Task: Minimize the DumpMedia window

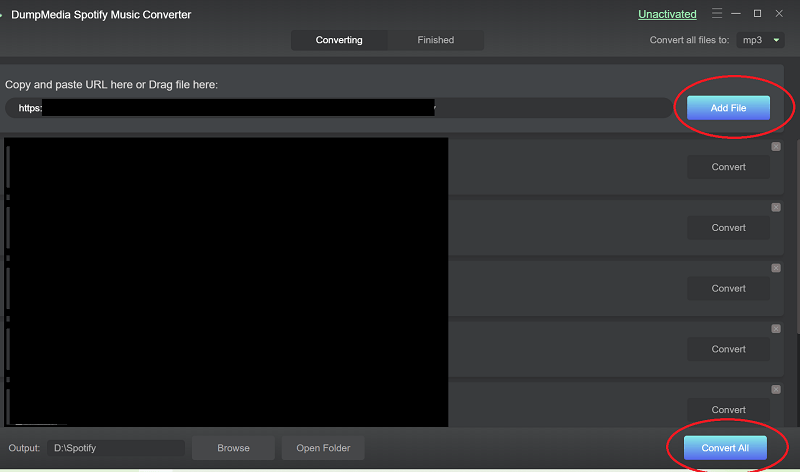Action: coord(736,14)
